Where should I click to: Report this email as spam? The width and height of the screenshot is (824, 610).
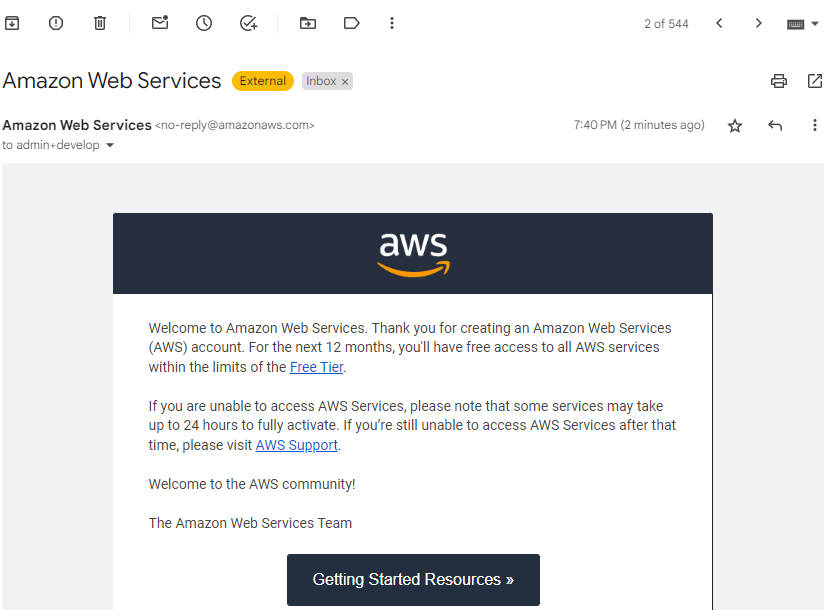pyautogui.click(x=56, y=23)
